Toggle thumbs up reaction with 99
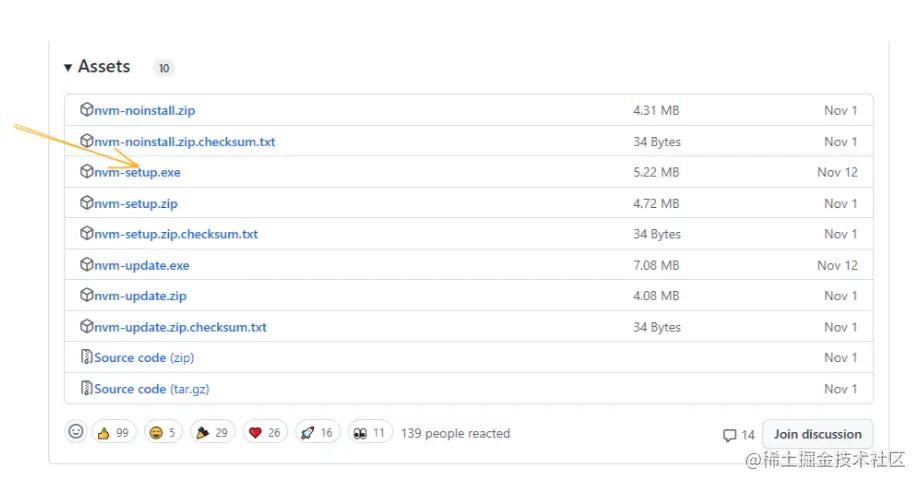 point(113,433)
